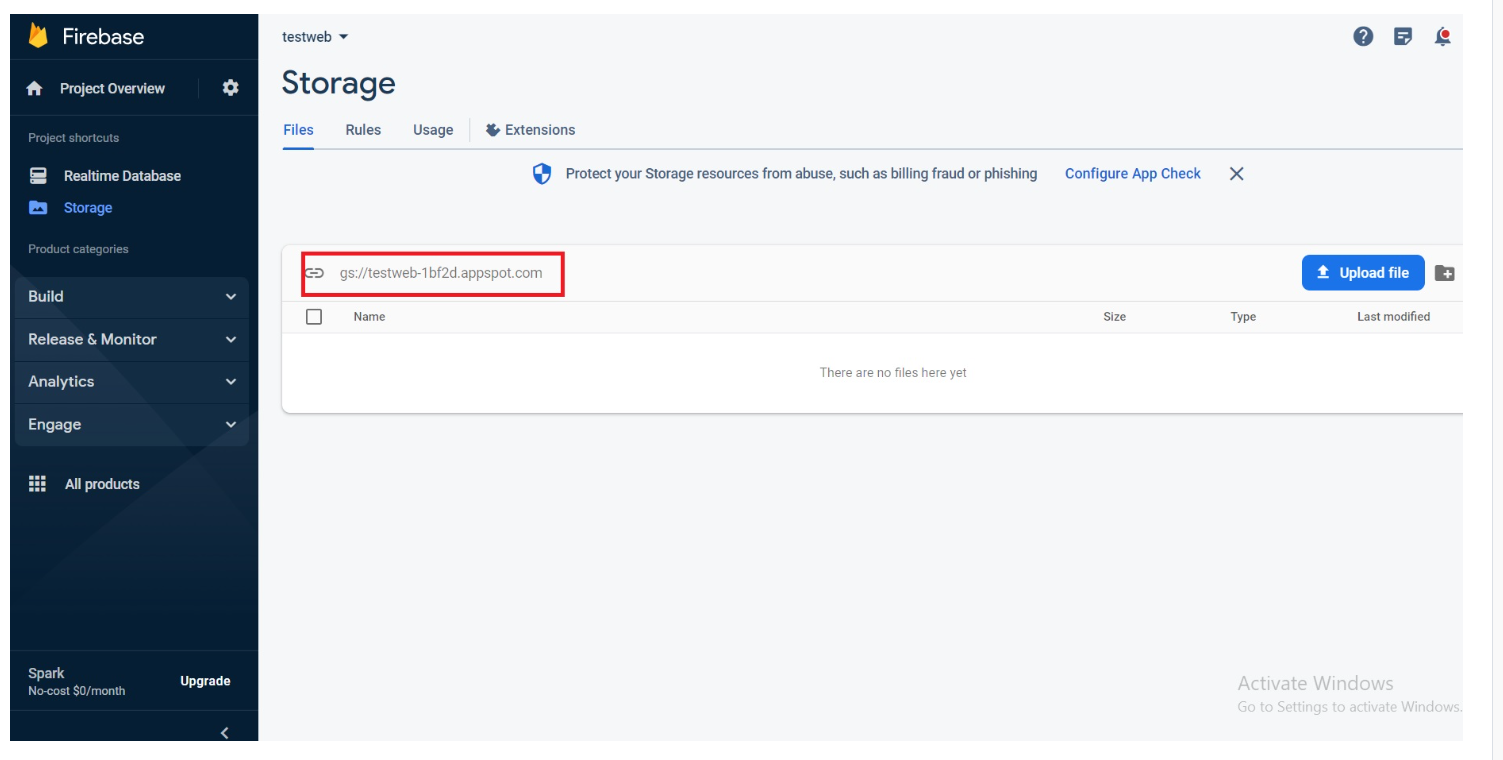Click the Firebase flame logo
1503x760 pixels.
pyautogui.click(x=38, y=36)
